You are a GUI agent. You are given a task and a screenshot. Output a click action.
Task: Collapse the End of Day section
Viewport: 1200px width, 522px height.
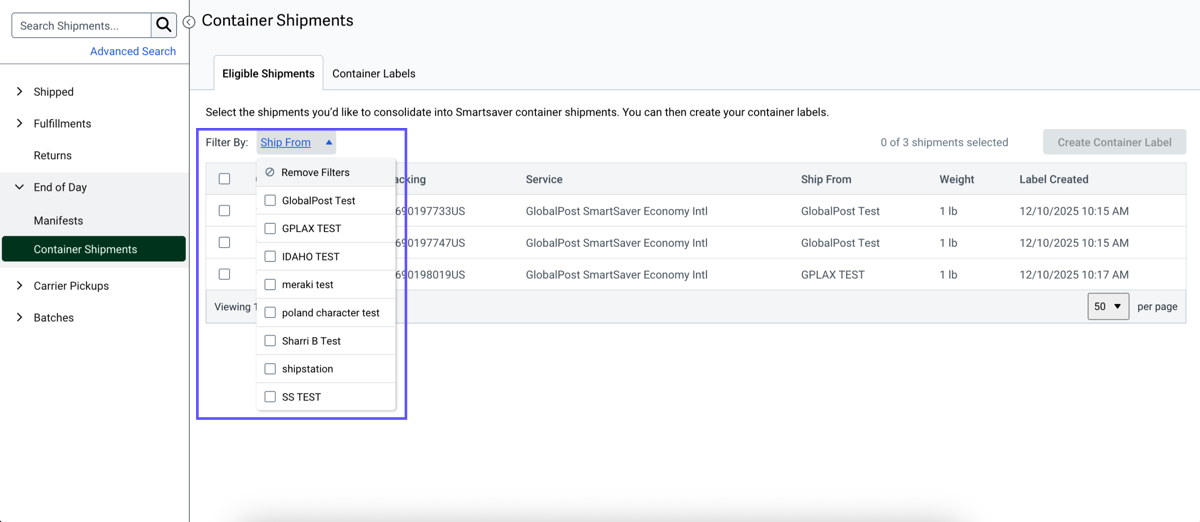[19, 187]
